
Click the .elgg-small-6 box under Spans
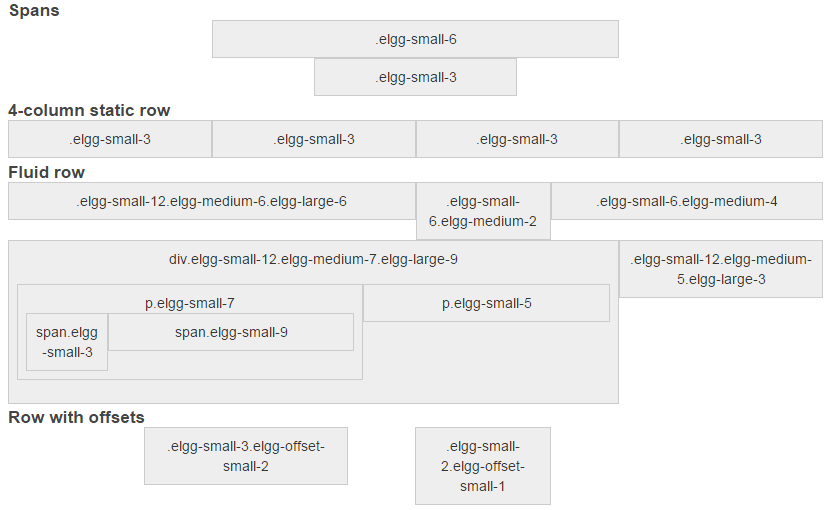pos(415,39)
